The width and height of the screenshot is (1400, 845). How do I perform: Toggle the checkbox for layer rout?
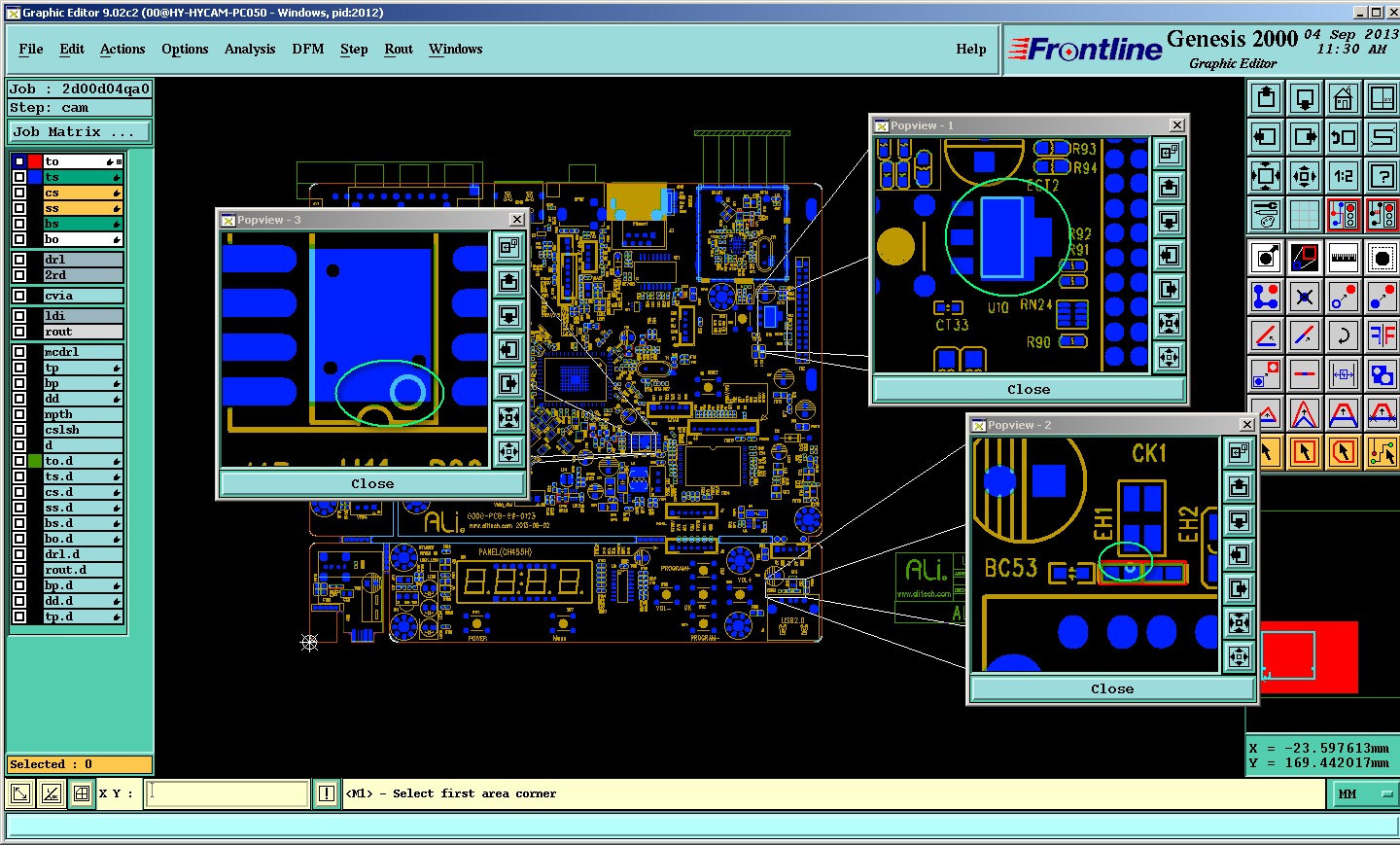pyautogui.click(x=19, y=332)
